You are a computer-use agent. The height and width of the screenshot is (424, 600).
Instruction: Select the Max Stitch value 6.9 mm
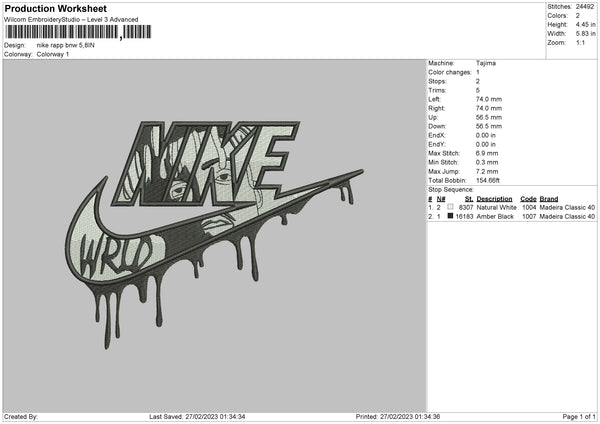tap(487, 153)
